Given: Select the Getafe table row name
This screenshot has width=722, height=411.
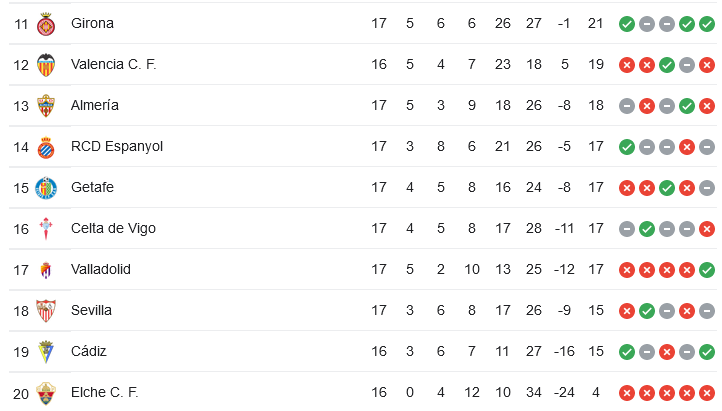Looking at the screenshot, I should point(92,187).
